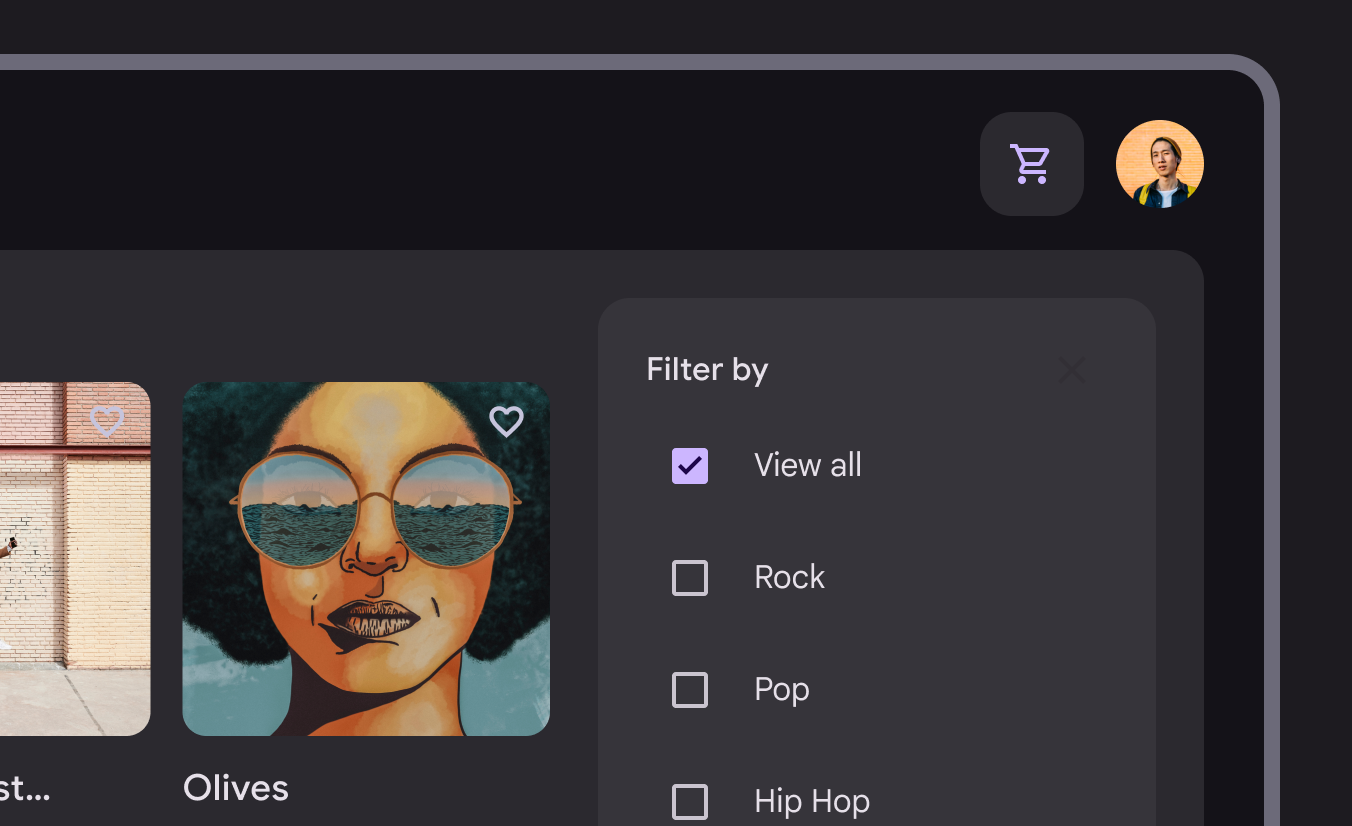Close the Filter by panel
1352x826 pixels.
1072,370
